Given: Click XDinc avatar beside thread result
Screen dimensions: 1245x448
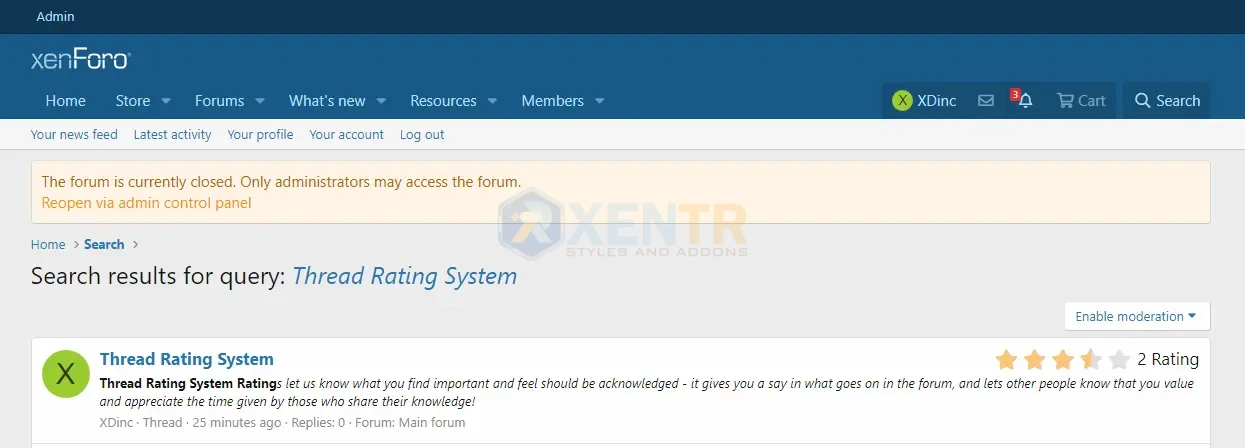Looking at the screenshot, I should coord(66,374).
